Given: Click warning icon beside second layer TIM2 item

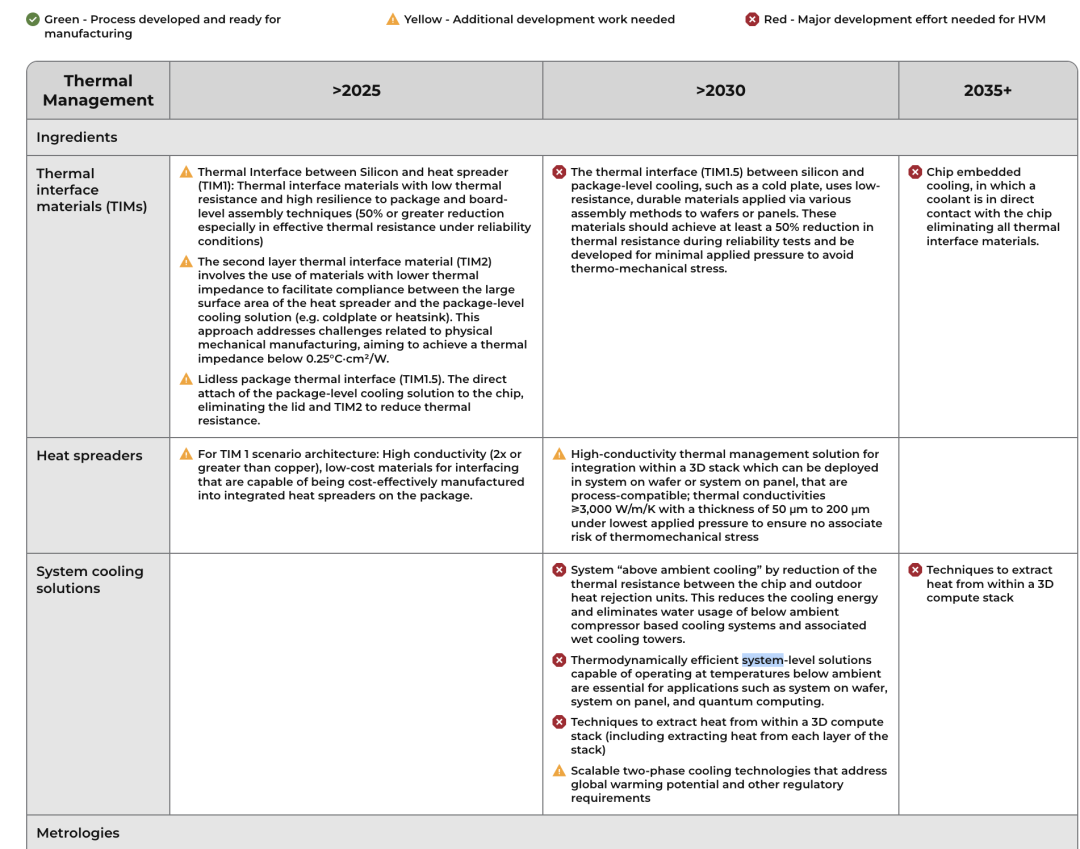Looking at the screenshot, I should click(x=186, y=262).
